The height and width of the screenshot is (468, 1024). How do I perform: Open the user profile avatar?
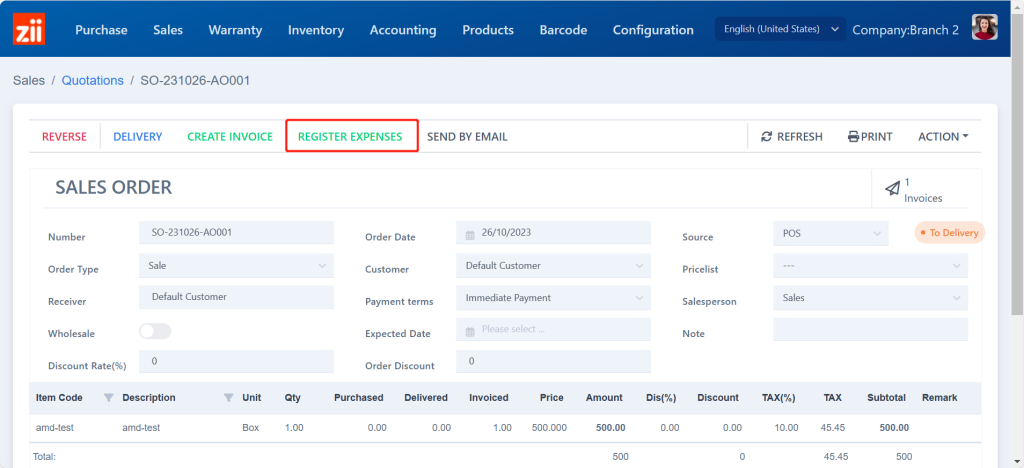[984, 29]
